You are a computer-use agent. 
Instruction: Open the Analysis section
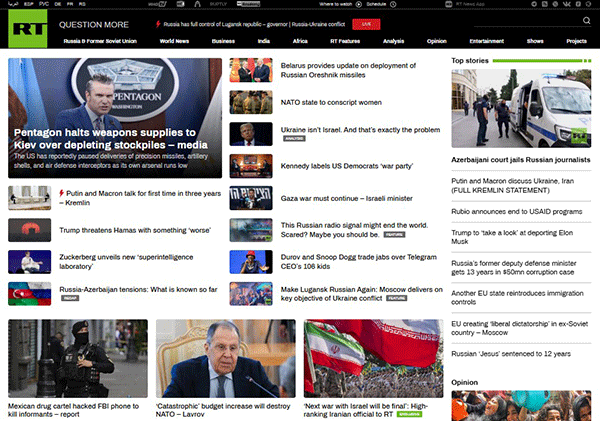coord(393,41)
